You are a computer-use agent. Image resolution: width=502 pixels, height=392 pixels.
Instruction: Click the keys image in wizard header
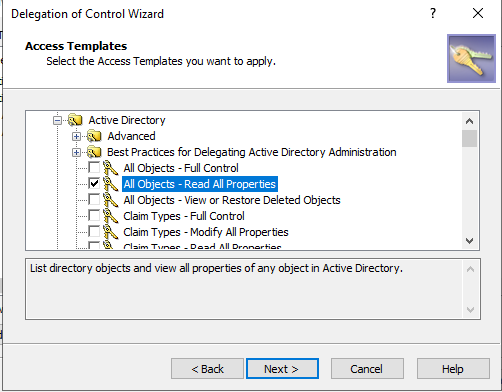click(x=471, y=58)
